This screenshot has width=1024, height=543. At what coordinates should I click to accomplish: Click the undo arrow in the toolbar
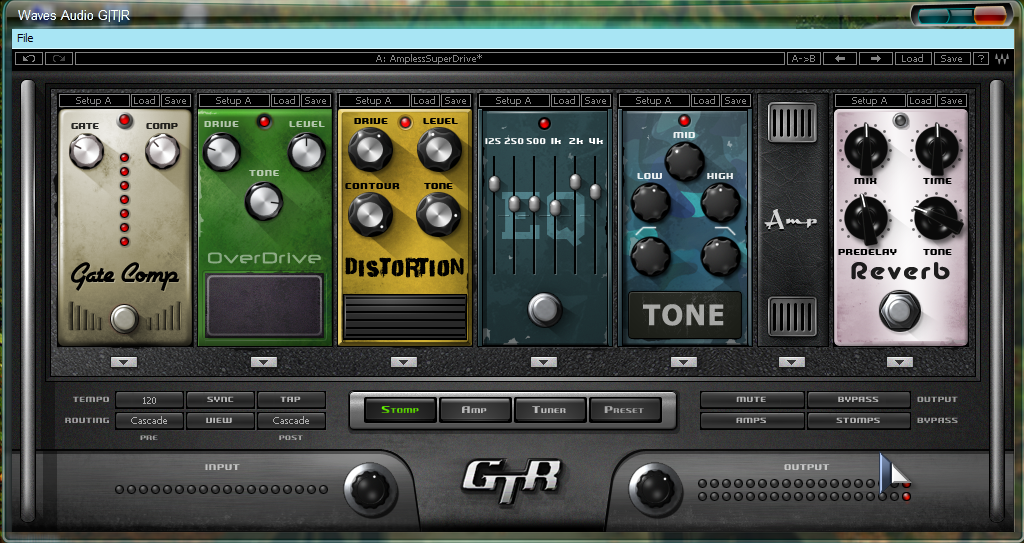tap(29, 59)
